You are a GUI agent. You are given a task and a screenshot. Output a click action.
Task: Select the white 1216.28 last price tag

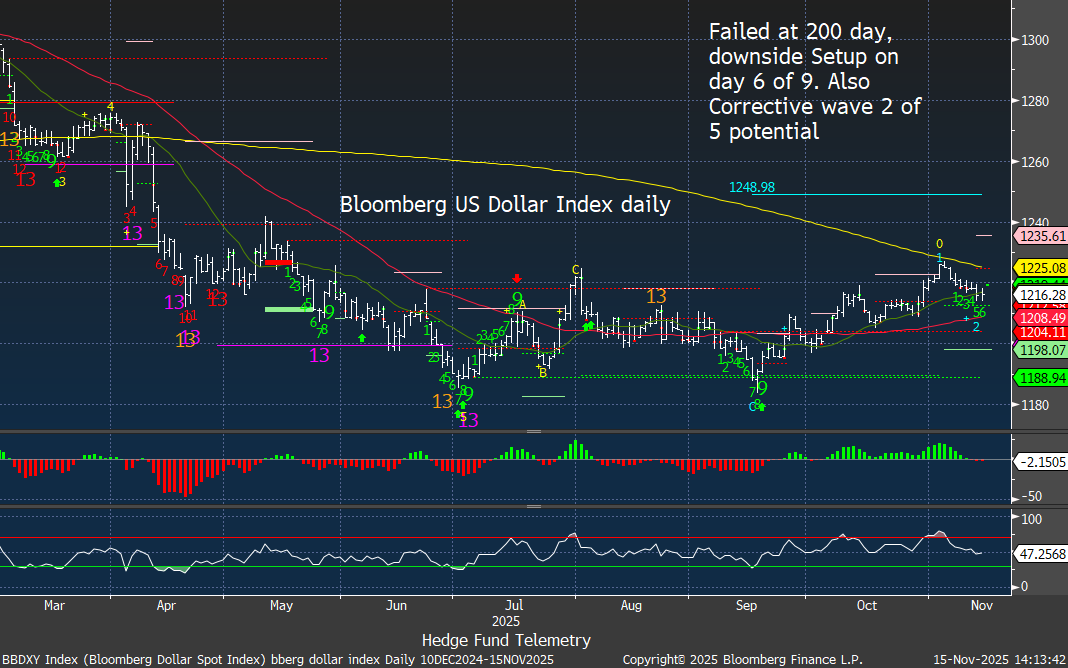(1040, 296)
